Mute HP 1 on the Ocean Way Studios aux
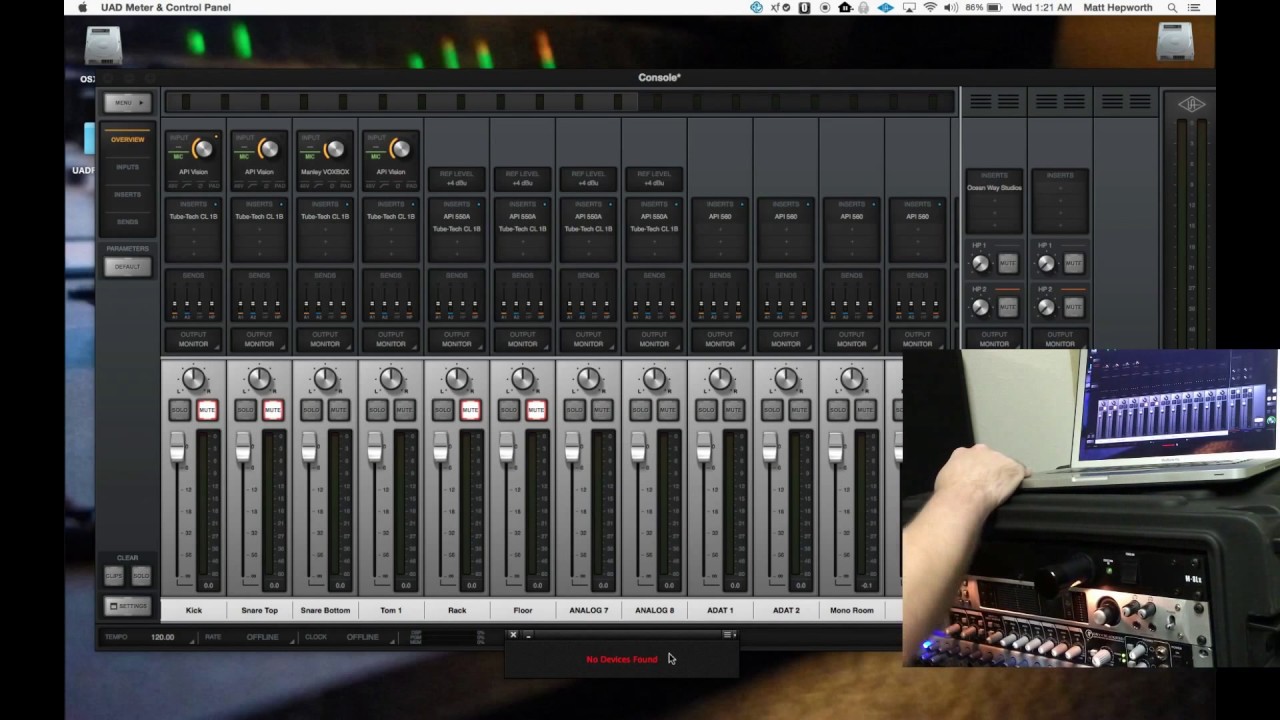This screenshot has height=720, width=1280. tap(1007, 264)
